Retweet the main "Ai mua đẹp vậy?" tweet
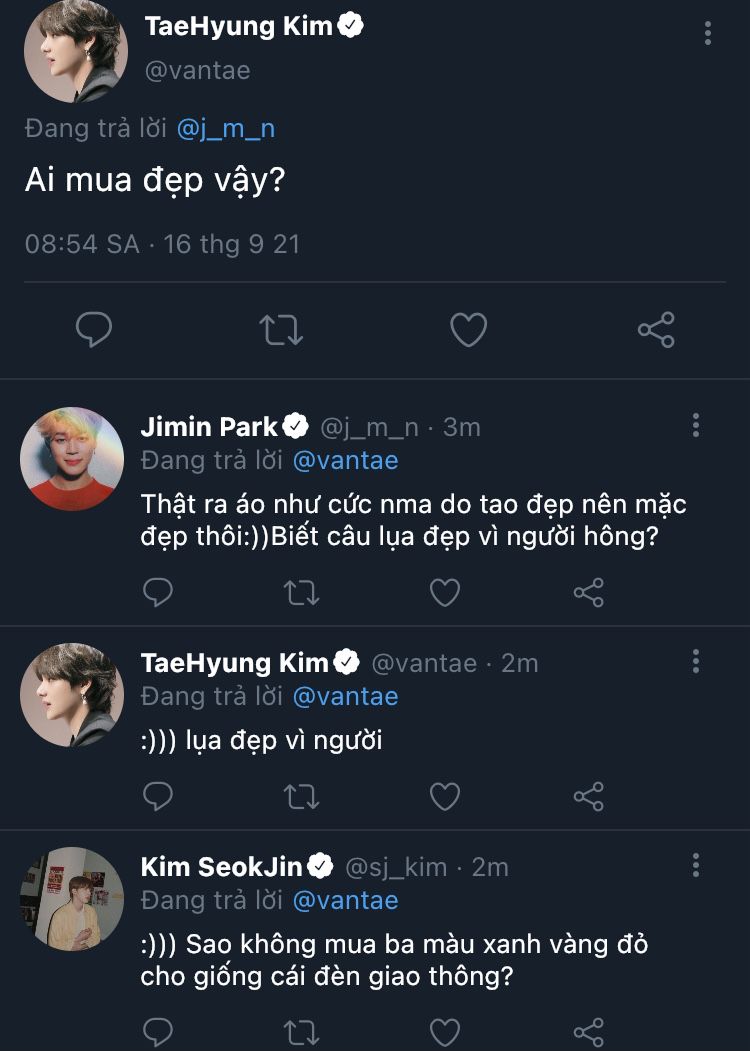Image resolution: width=750 pixels, height=1051 pixels. (x=282, y=330)
